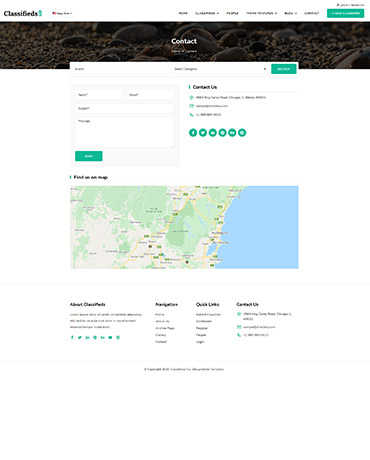Click the footer phone number
The width and height of the screenshot is (370, 460).
pyautogui.click(x=256, y=335)
